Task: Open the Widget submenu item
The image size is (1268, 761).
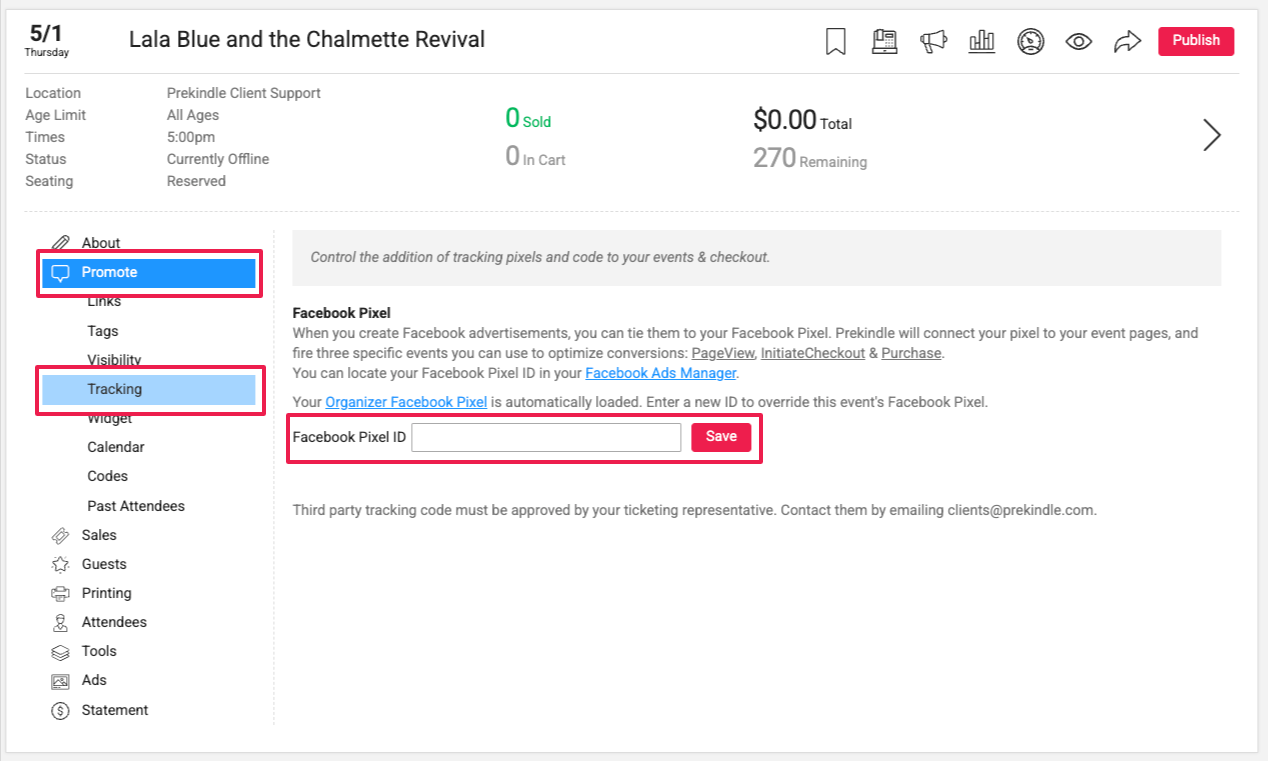Action: (110, 418)
